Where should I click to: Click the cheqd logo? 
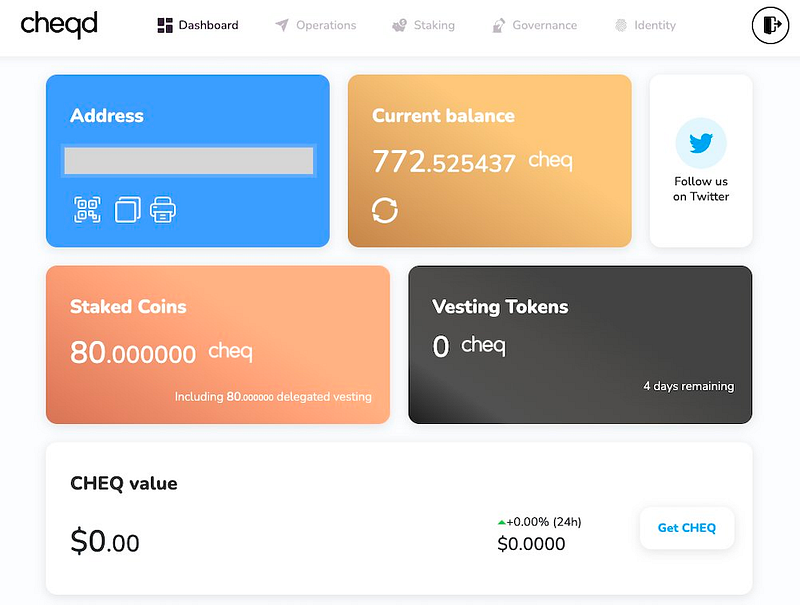(x=59, y=24)
